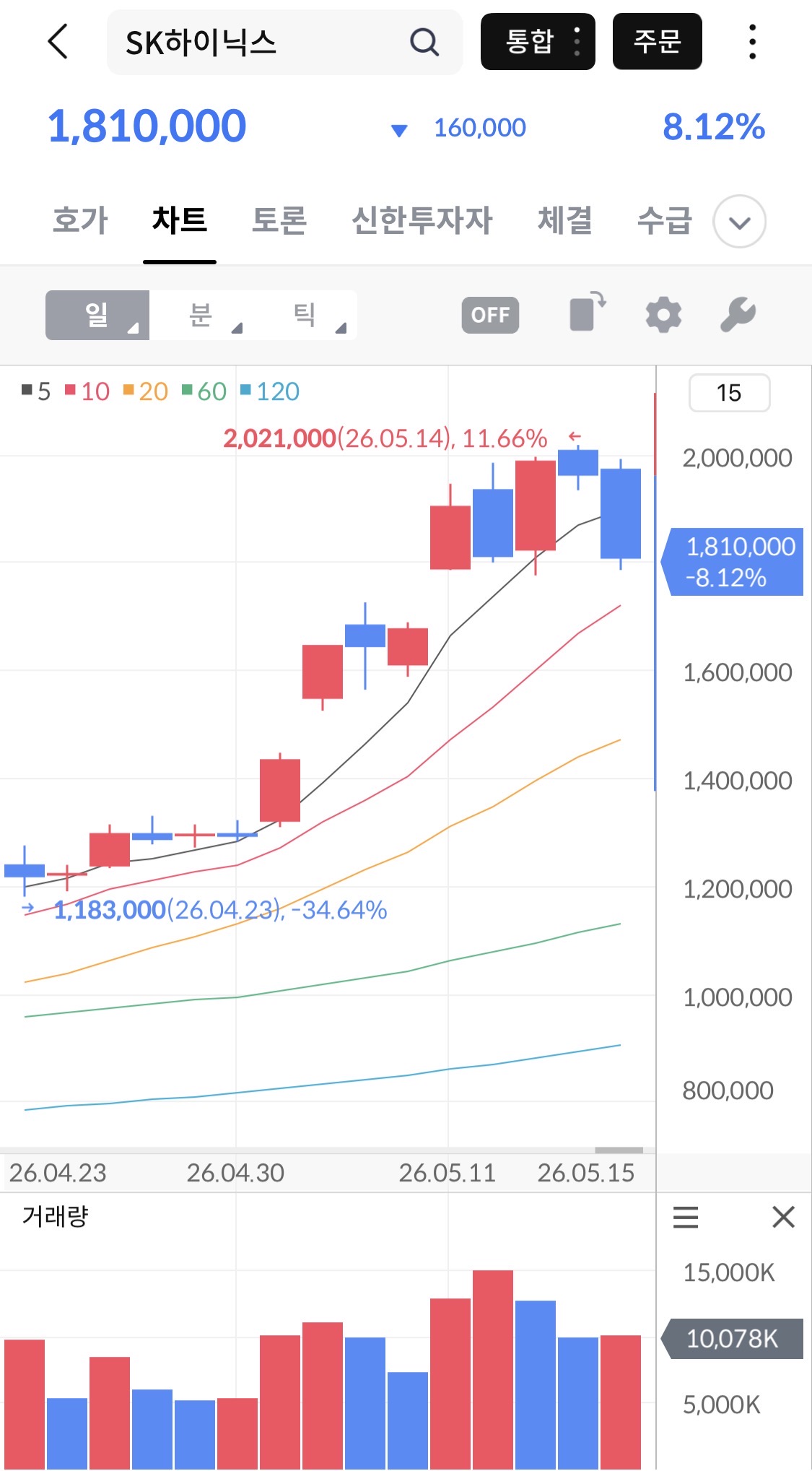
Task: Tap the 160,000 price change value
Action: pos(480,129)
